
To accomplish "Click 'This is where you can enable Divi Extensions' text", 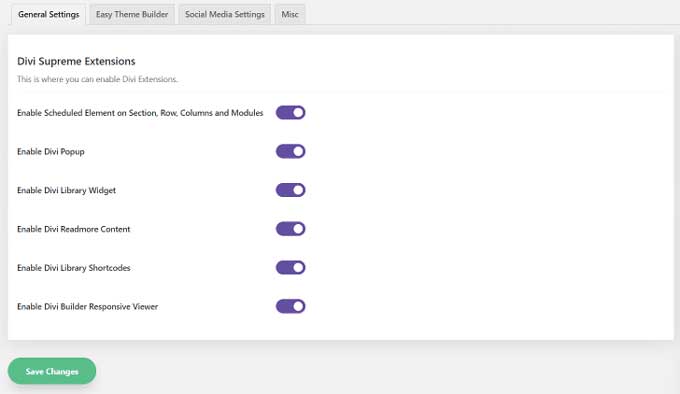I will [97, 79].
